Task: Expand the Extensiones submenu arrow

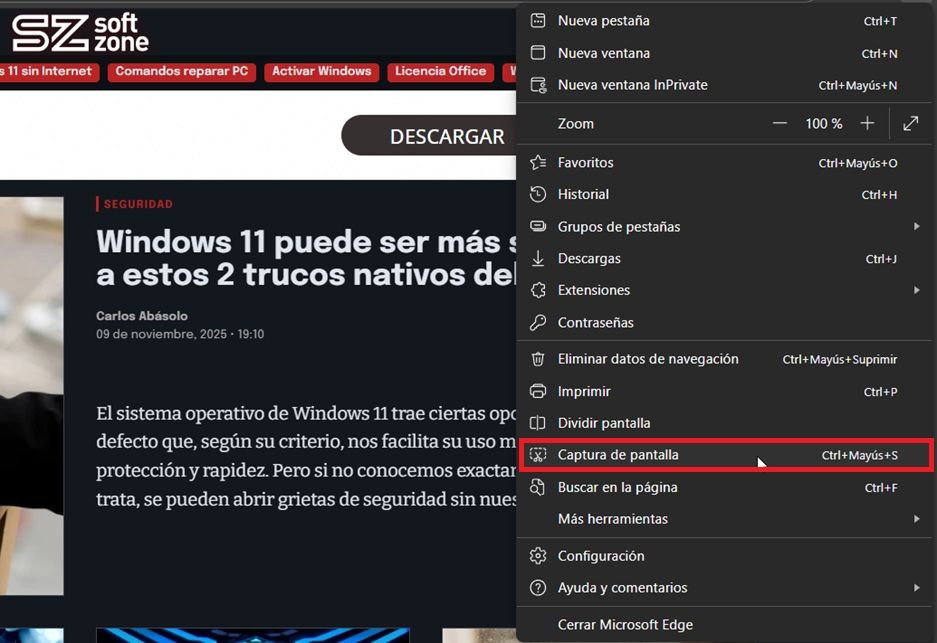Action: pyautogui.click(x=916, y=290)
